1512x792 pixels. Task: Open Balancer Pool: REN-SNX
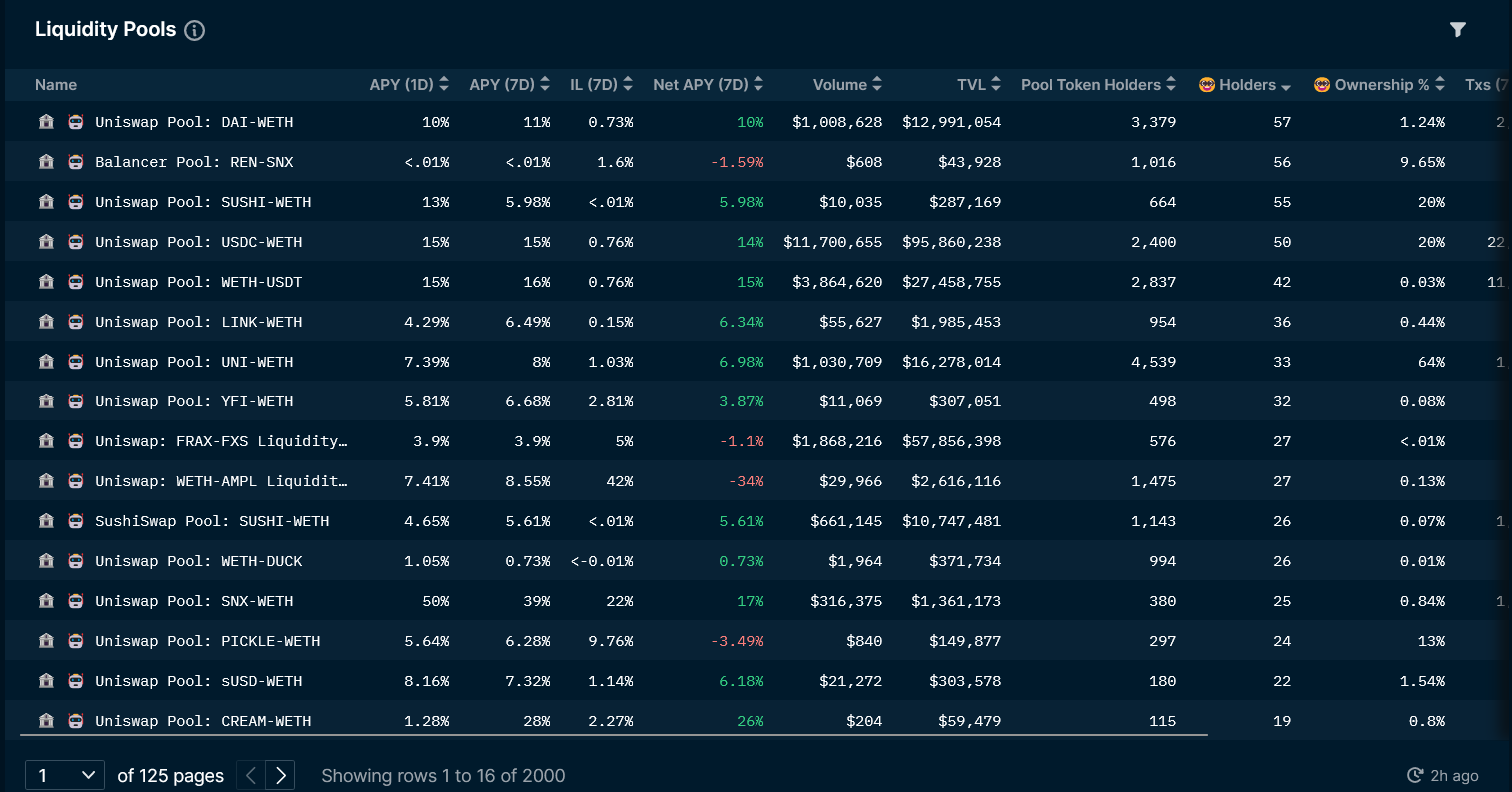194,162
